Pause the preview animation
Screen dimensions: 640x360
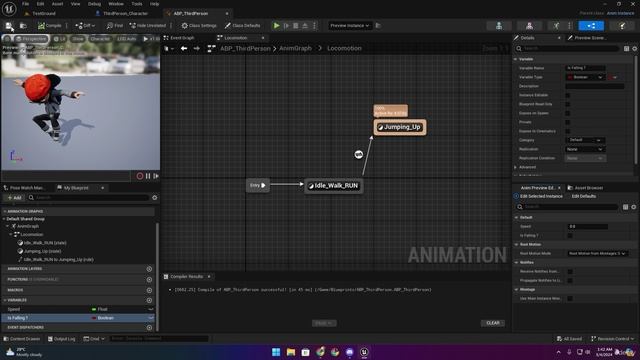pos(148,176)
